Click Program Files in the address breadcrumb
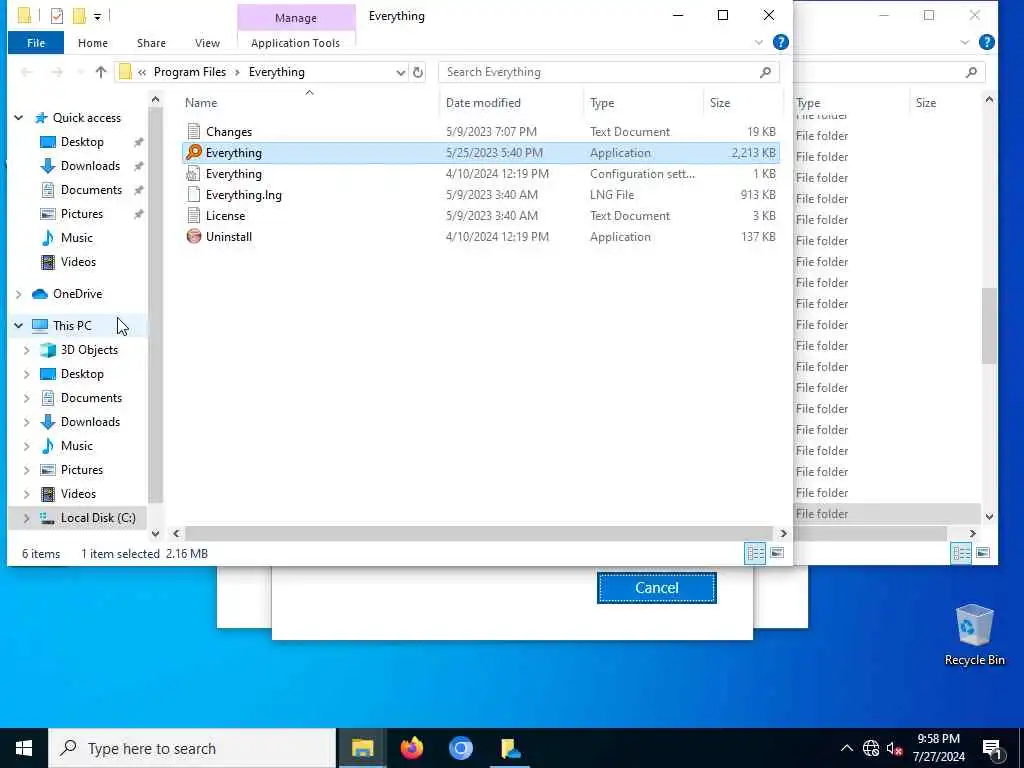This screenshot has width=1024, height=768. (x=189, y=72)
